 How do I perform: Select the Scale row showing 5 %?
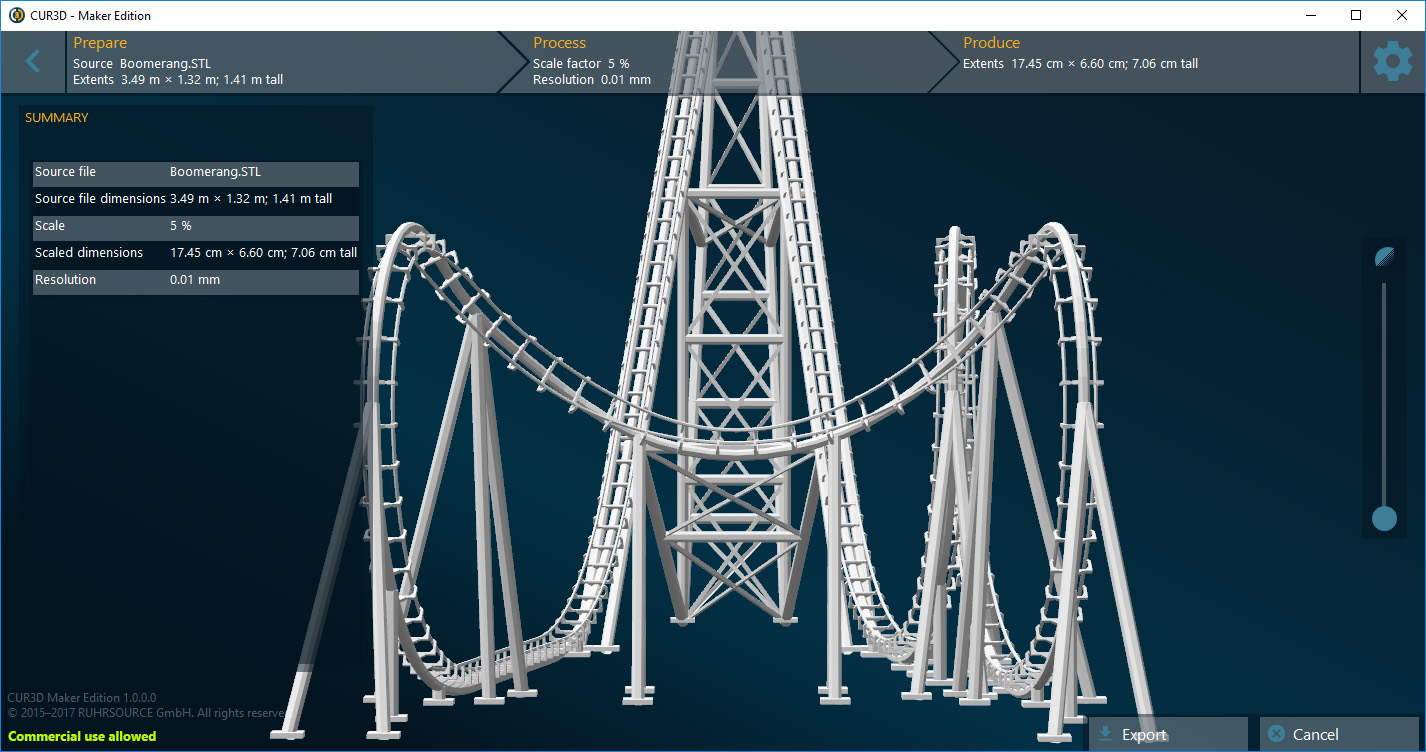click(195, 225)
